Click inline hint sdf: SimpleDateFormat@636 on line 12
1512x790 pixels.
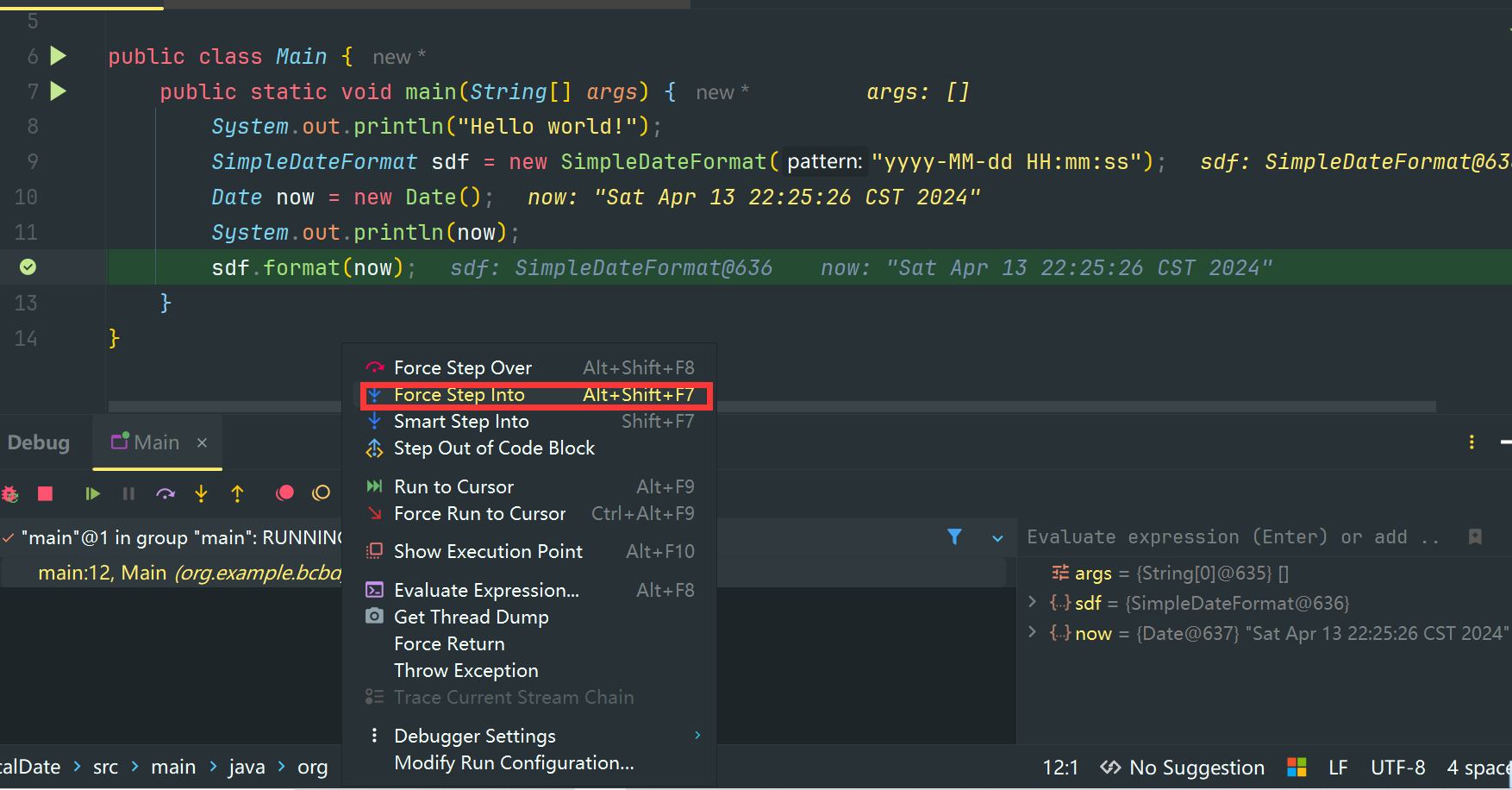coord(611,267)
